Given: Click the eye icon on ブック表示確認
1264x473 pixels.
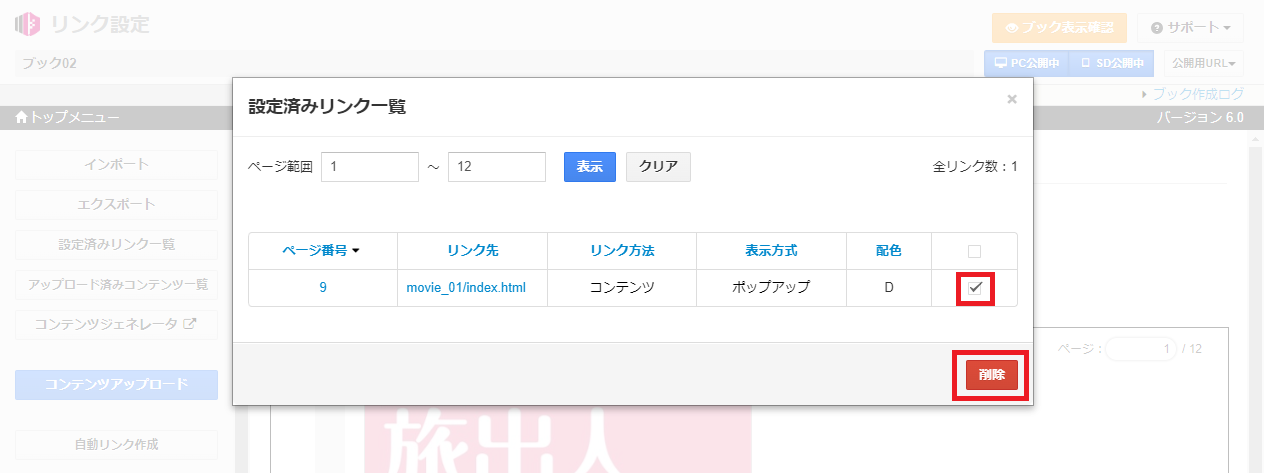Looking at the screenshot, I should [x=1011, y=28].
